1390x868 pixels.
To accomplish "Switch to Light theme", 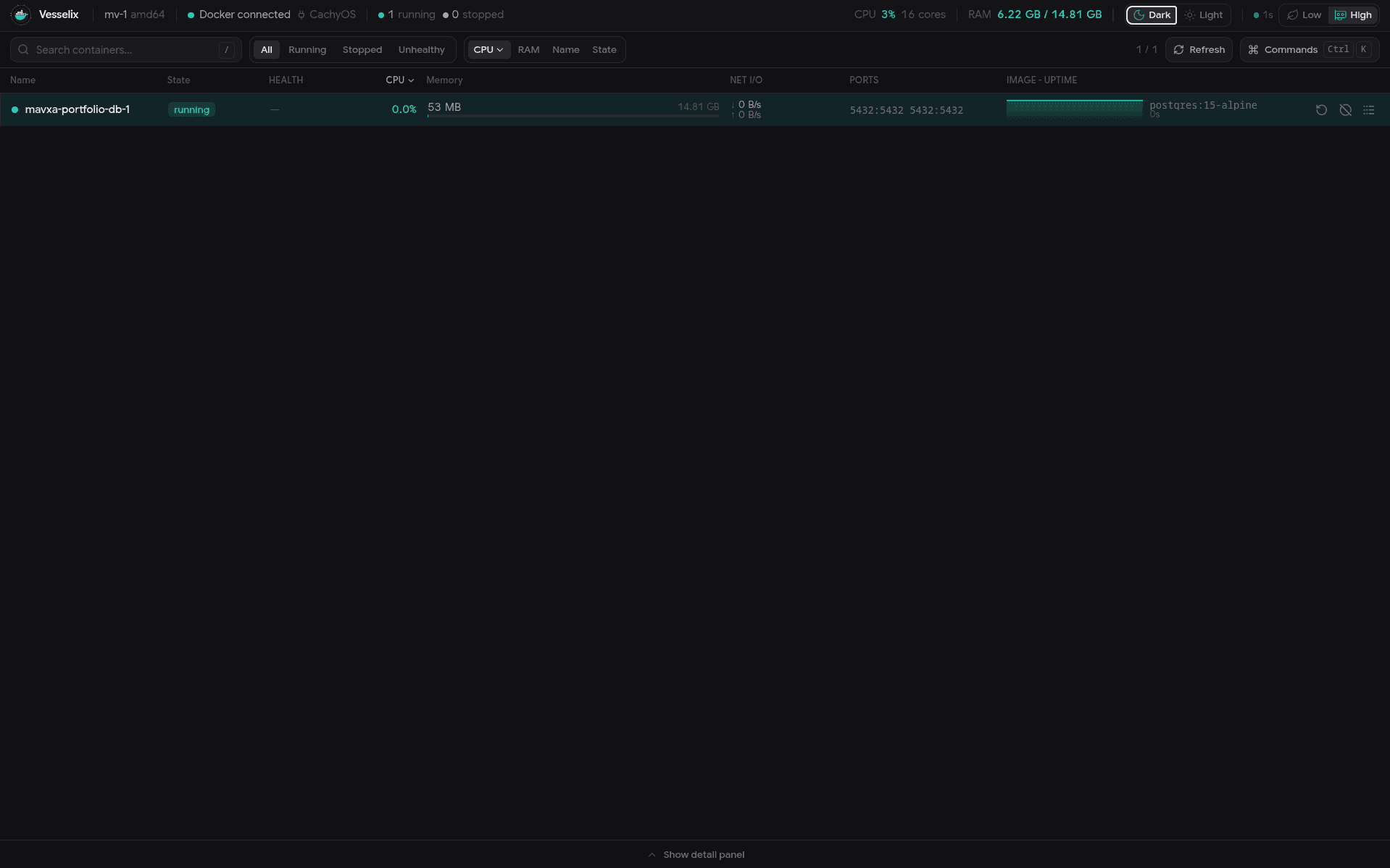I will (x=1204, y=15).
